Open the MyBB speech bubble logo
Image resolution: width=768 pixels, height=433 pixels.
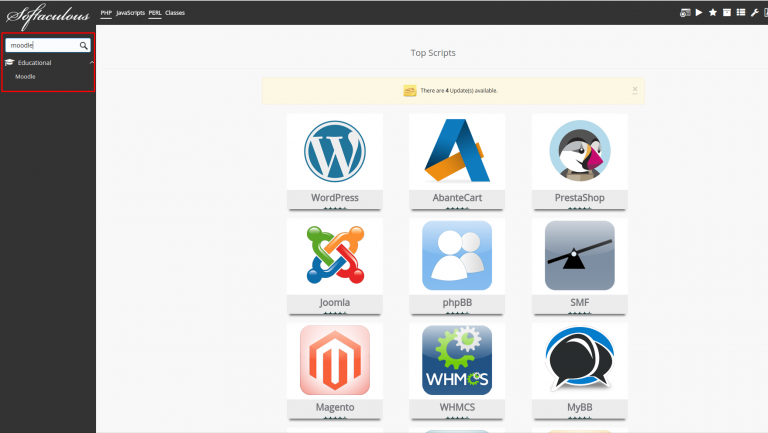click(579, 360)
